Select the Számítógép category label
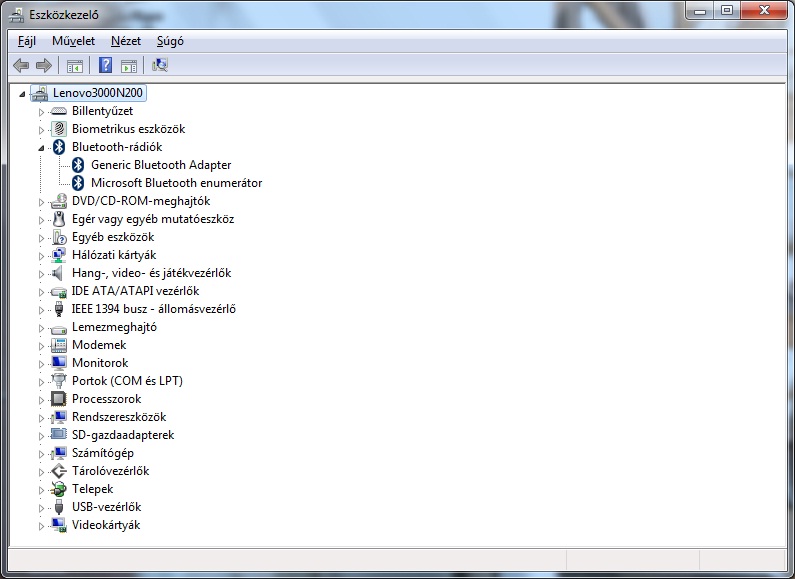The image size is (795, 579). pos(103,453)
